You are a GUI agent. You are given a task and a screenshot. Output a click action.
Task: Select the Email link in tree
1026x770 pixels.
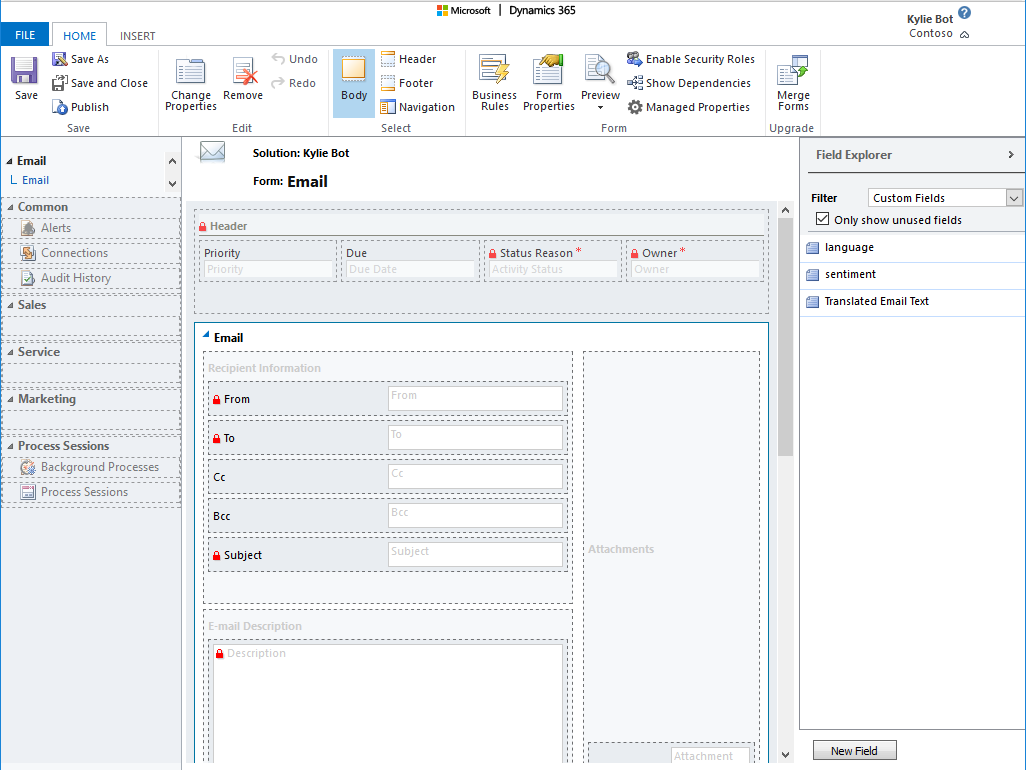(x=35, y=180)
